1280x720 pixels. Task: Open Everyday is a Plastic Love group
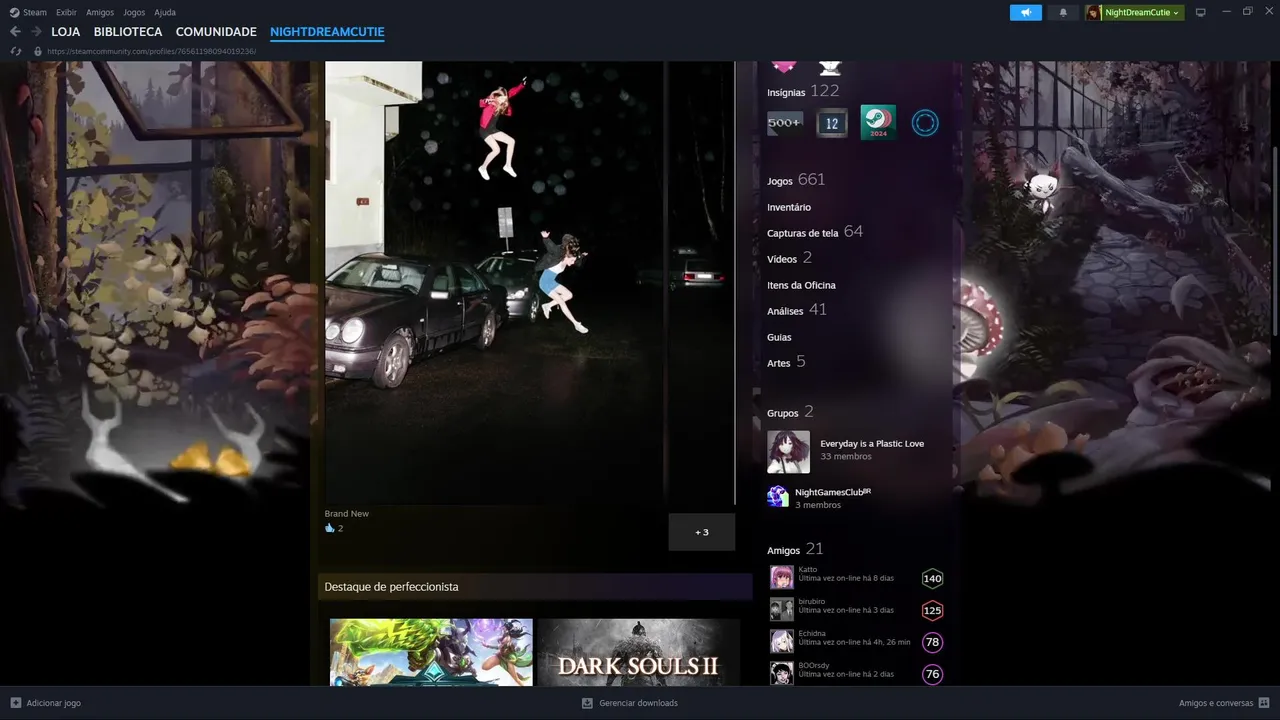pyautogui.click(x=872, y=443)
